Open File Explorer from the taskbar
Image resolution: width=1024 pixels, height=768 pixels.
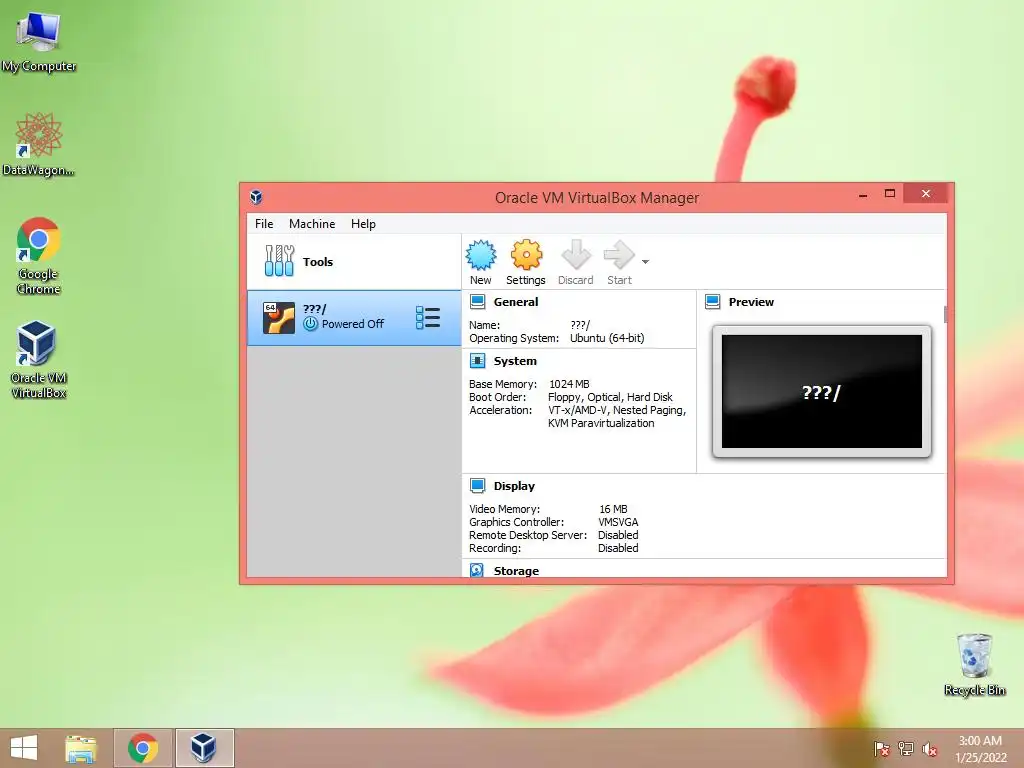point(80,748)
